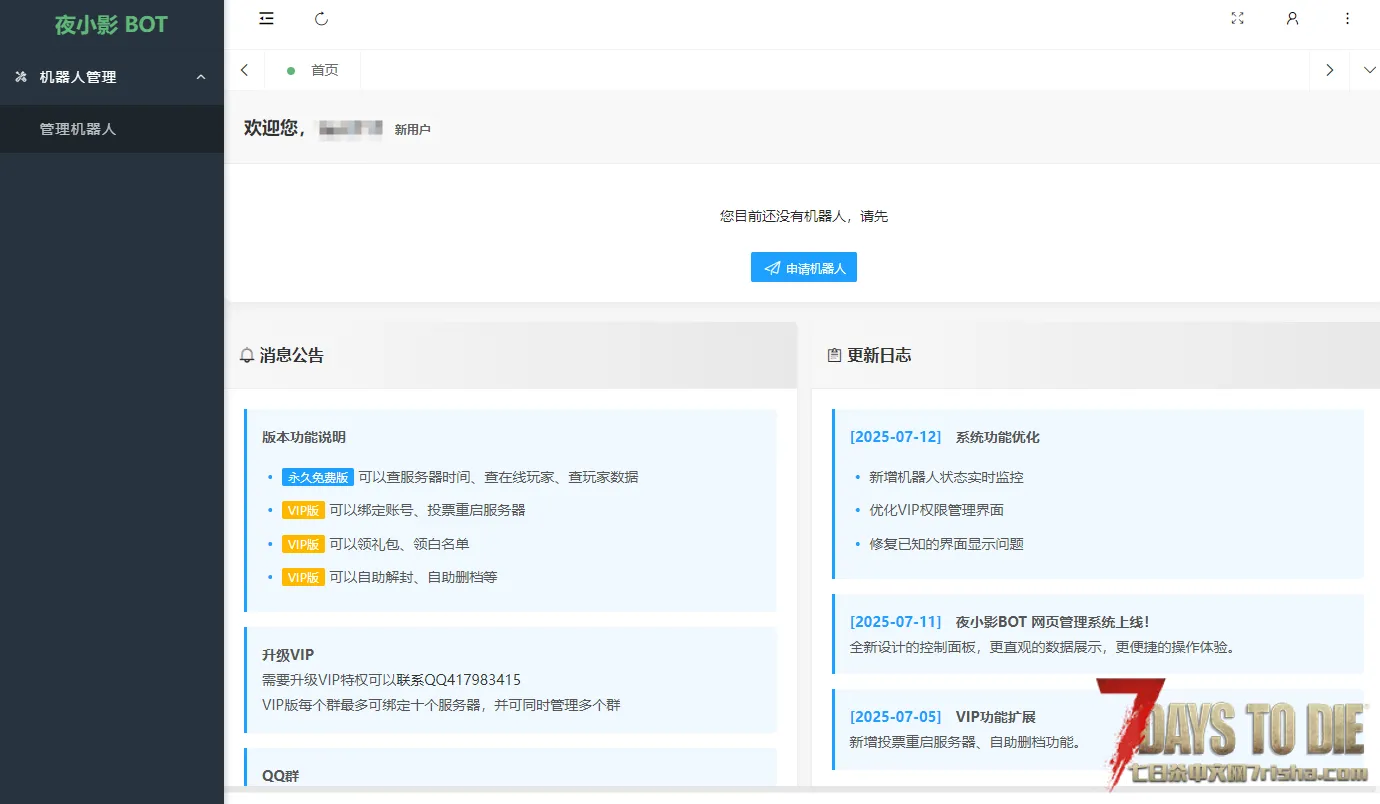Click the [2025-07-12] date label
This screenshot has height=804, width=1380.
click(x=896, y=437)
